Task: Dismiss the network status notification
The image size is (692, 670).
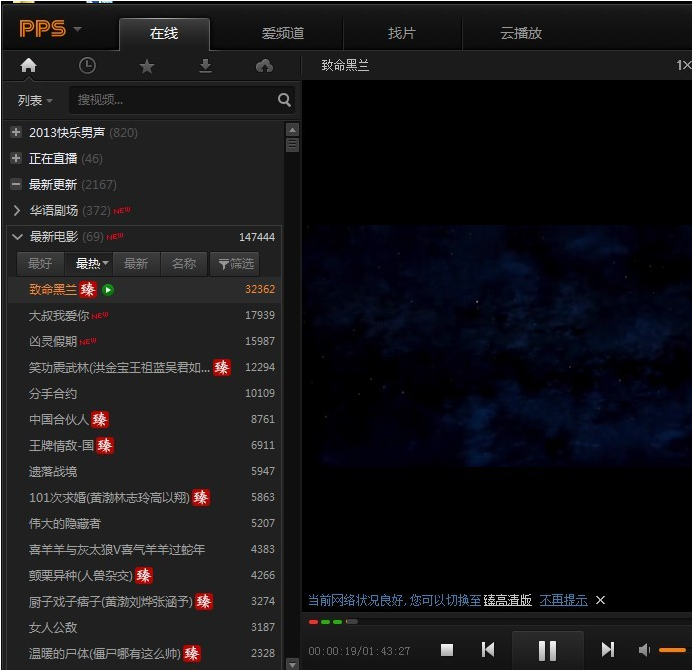Action: tap(600, 600)
